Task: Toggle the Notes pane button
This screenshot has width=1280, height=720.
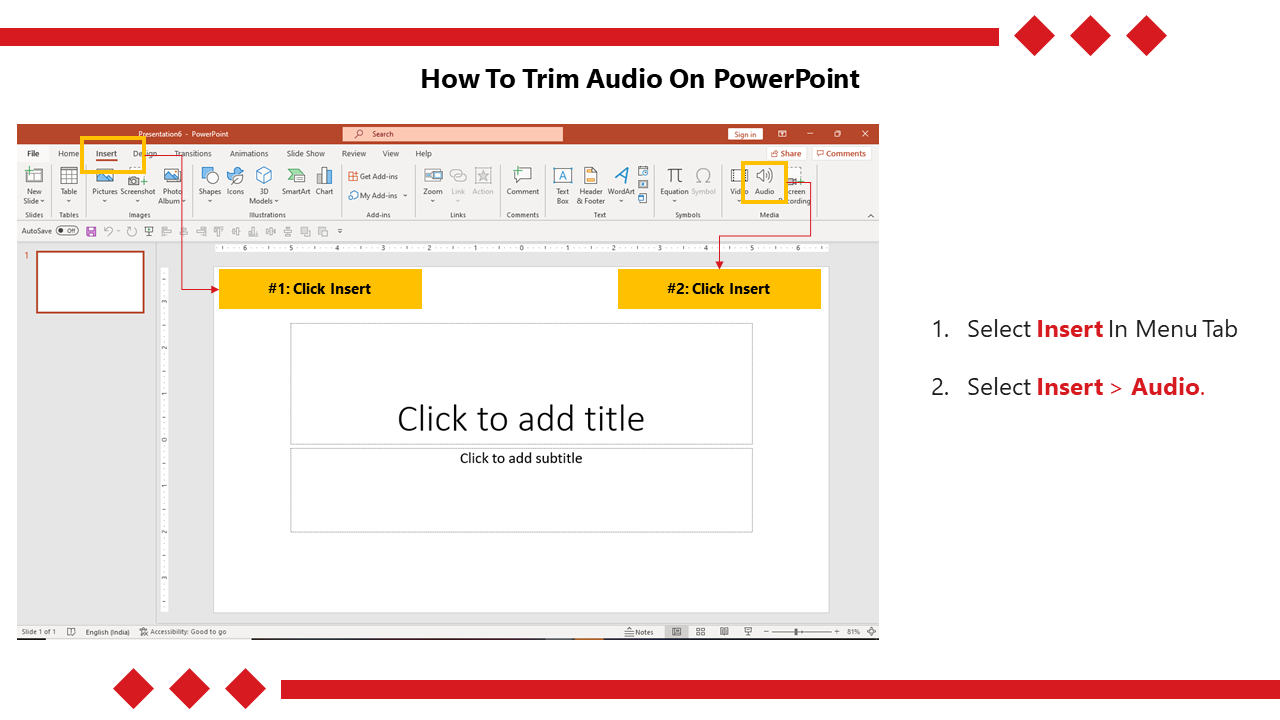Action: [x=639, y=632]
